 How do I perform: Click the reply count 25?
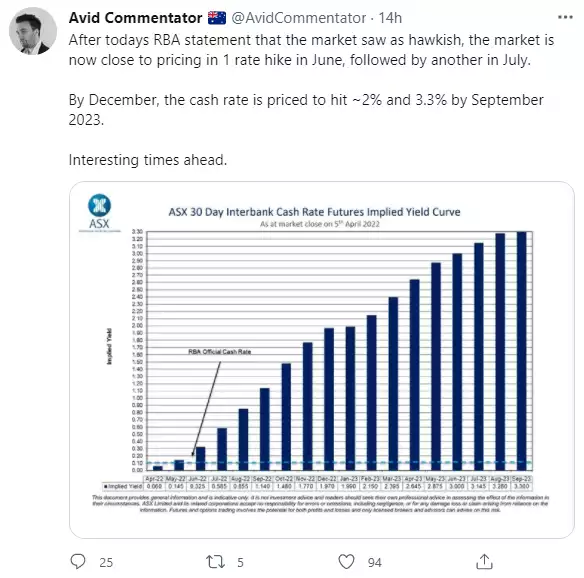pos(106,562)
